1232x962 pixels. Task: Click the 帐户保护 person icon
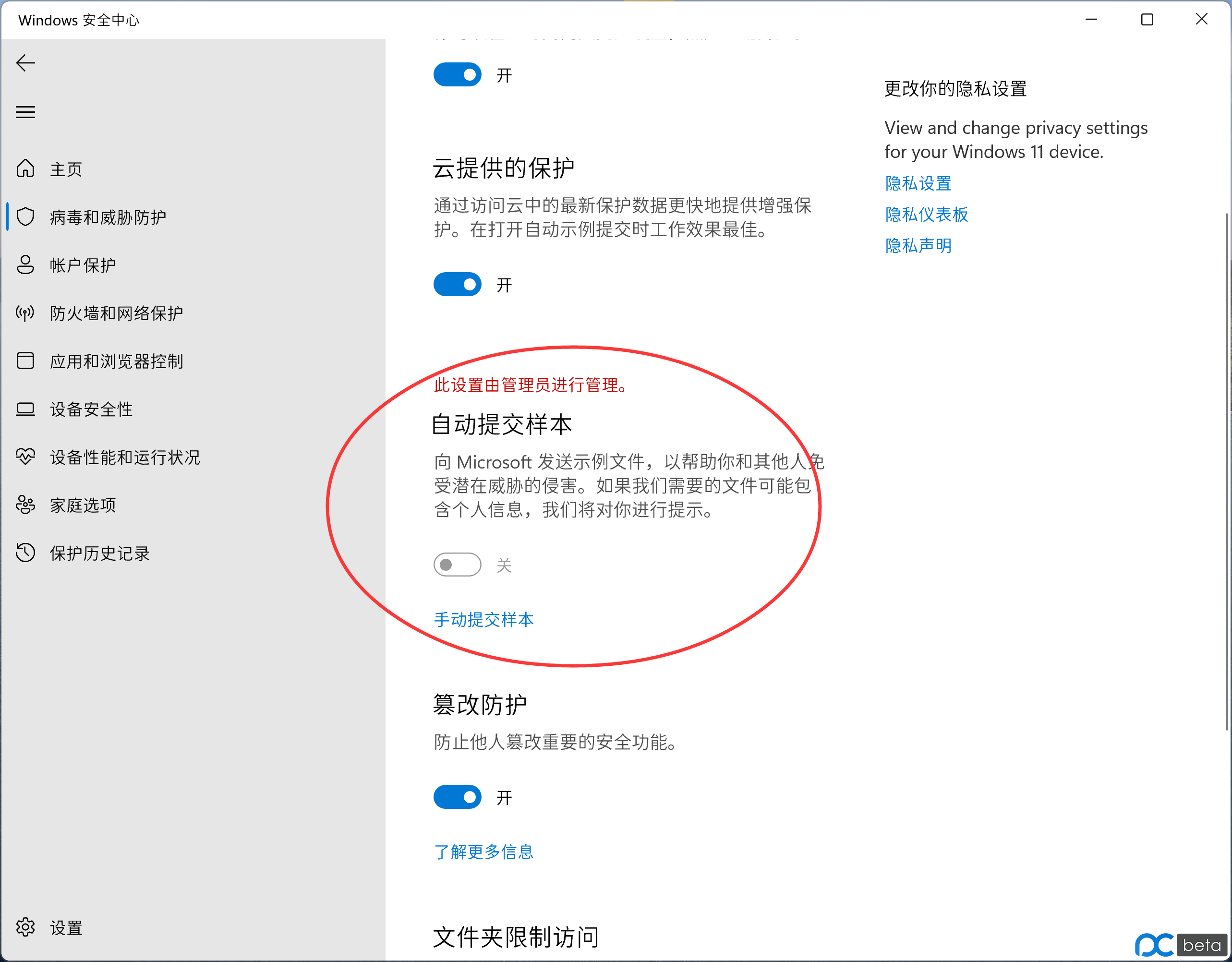pos(25,265)
